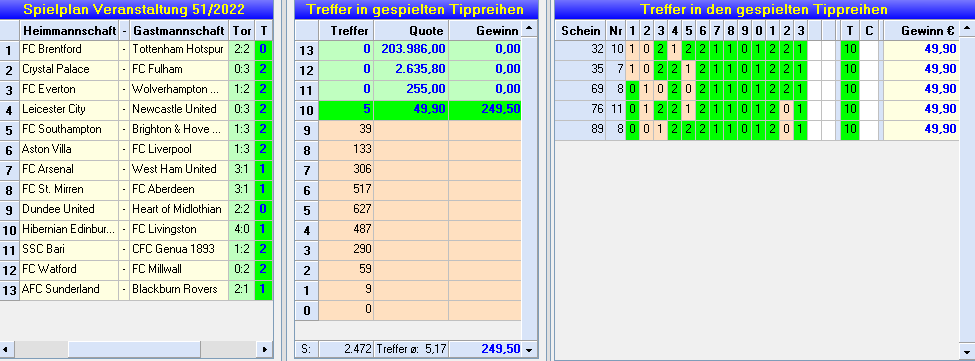
Task: Select the FC Southampton cell
Action: [69, 129]
